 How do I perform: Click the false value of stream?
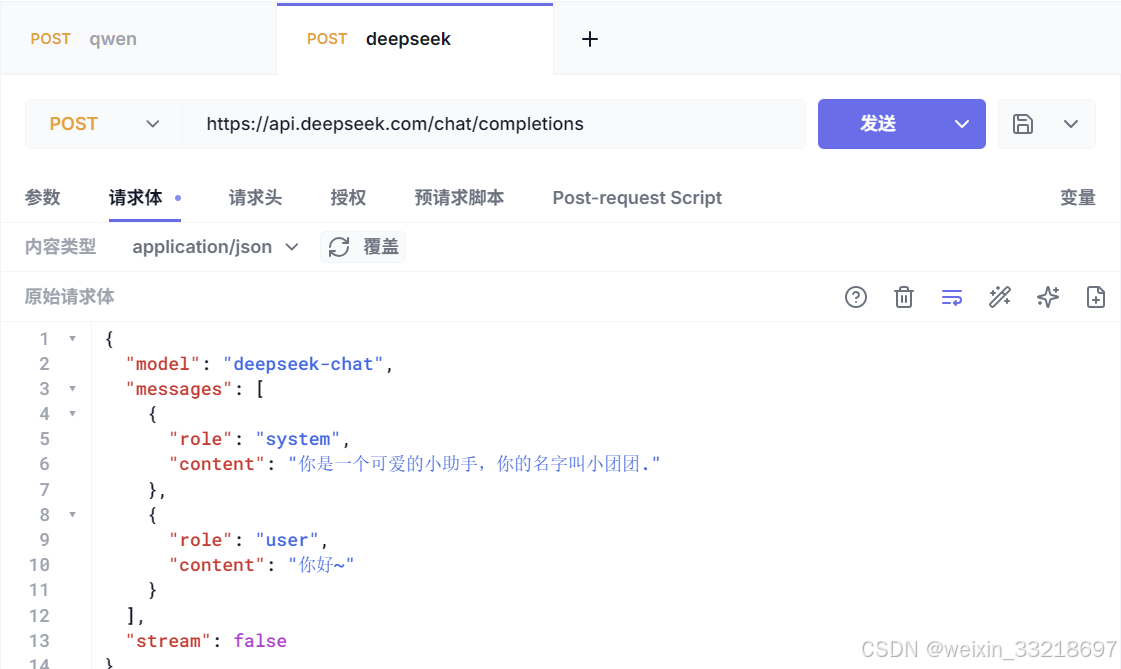pos(260,641)
